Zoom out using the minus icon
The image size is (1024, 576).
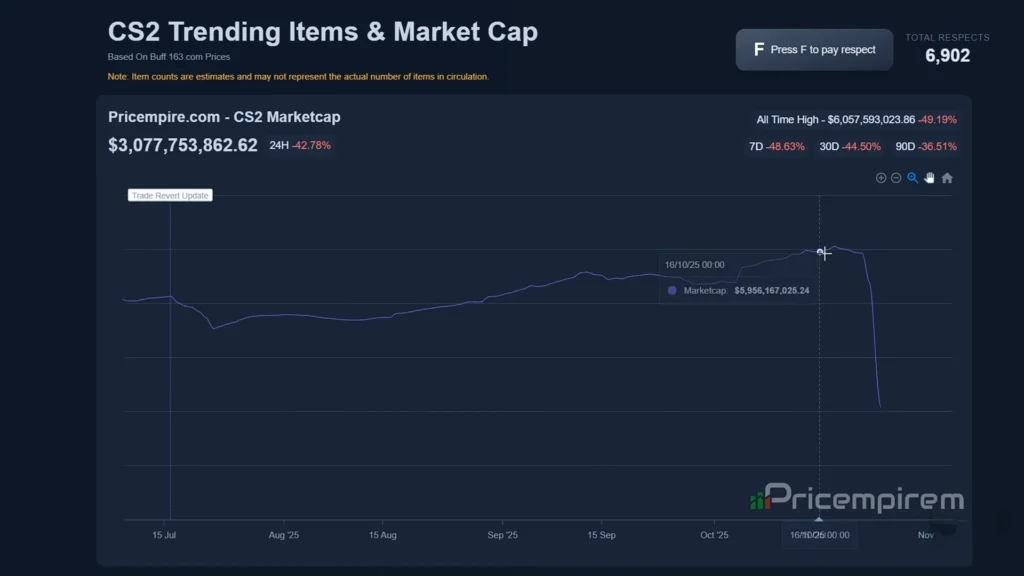tap(895, 178)
